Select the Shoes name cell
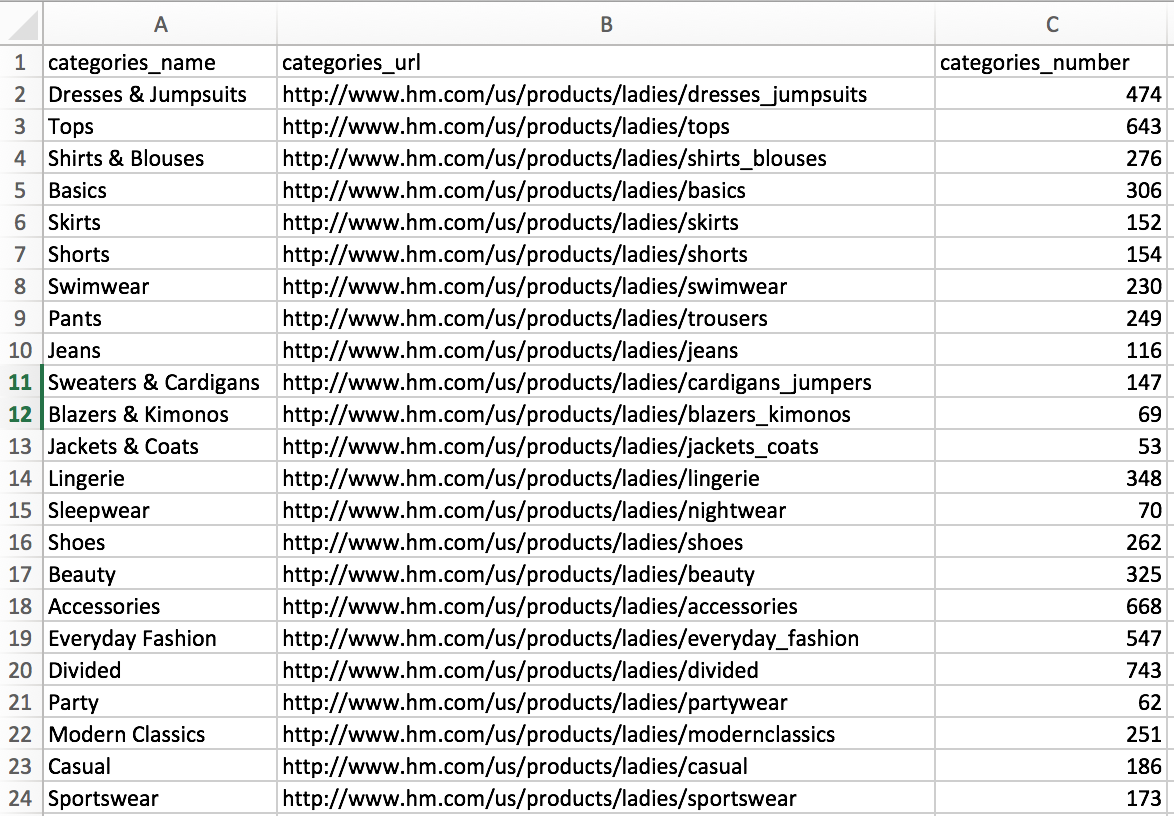This screenshot has width=1174, height=816. (160, 542)
